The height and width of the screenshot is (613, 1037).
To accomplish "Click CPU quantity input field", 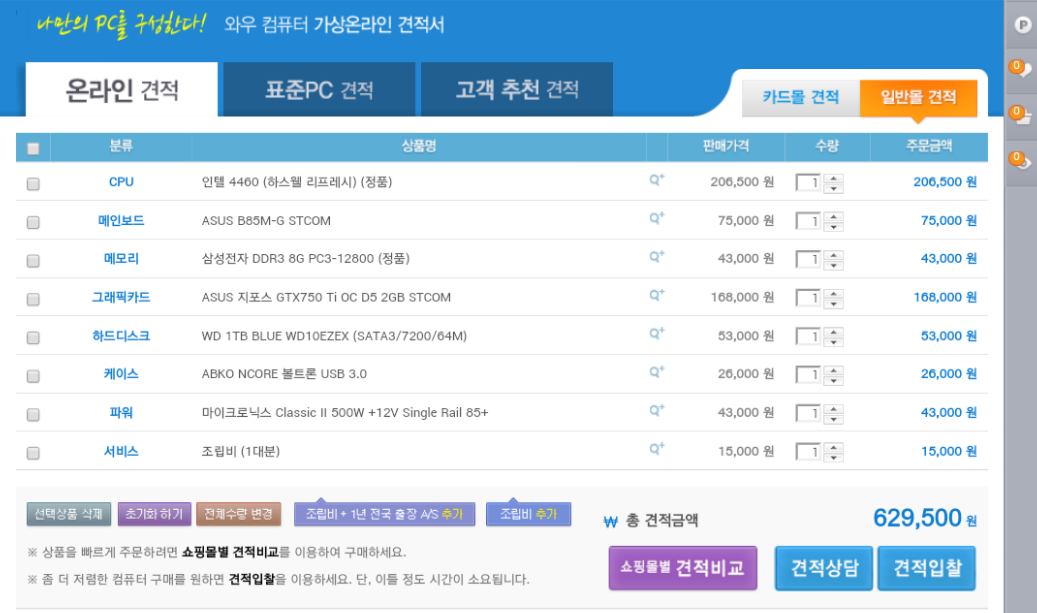I will point(808,183).
